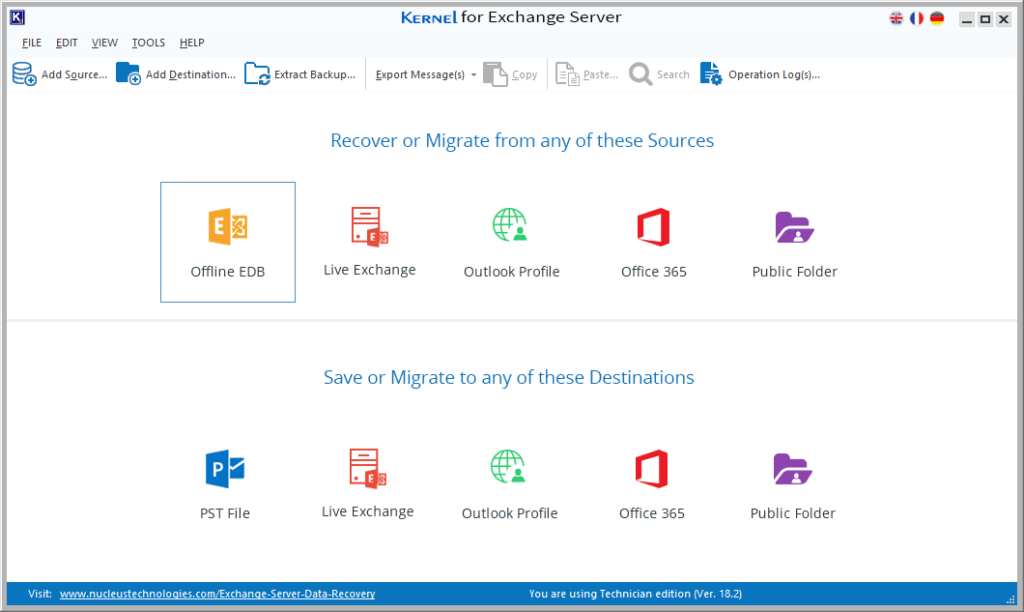Image resolution: width=1024 pixels, height=612 pixels.
Task: Pick Office 365 as destination
Action: tap(651, 484)
